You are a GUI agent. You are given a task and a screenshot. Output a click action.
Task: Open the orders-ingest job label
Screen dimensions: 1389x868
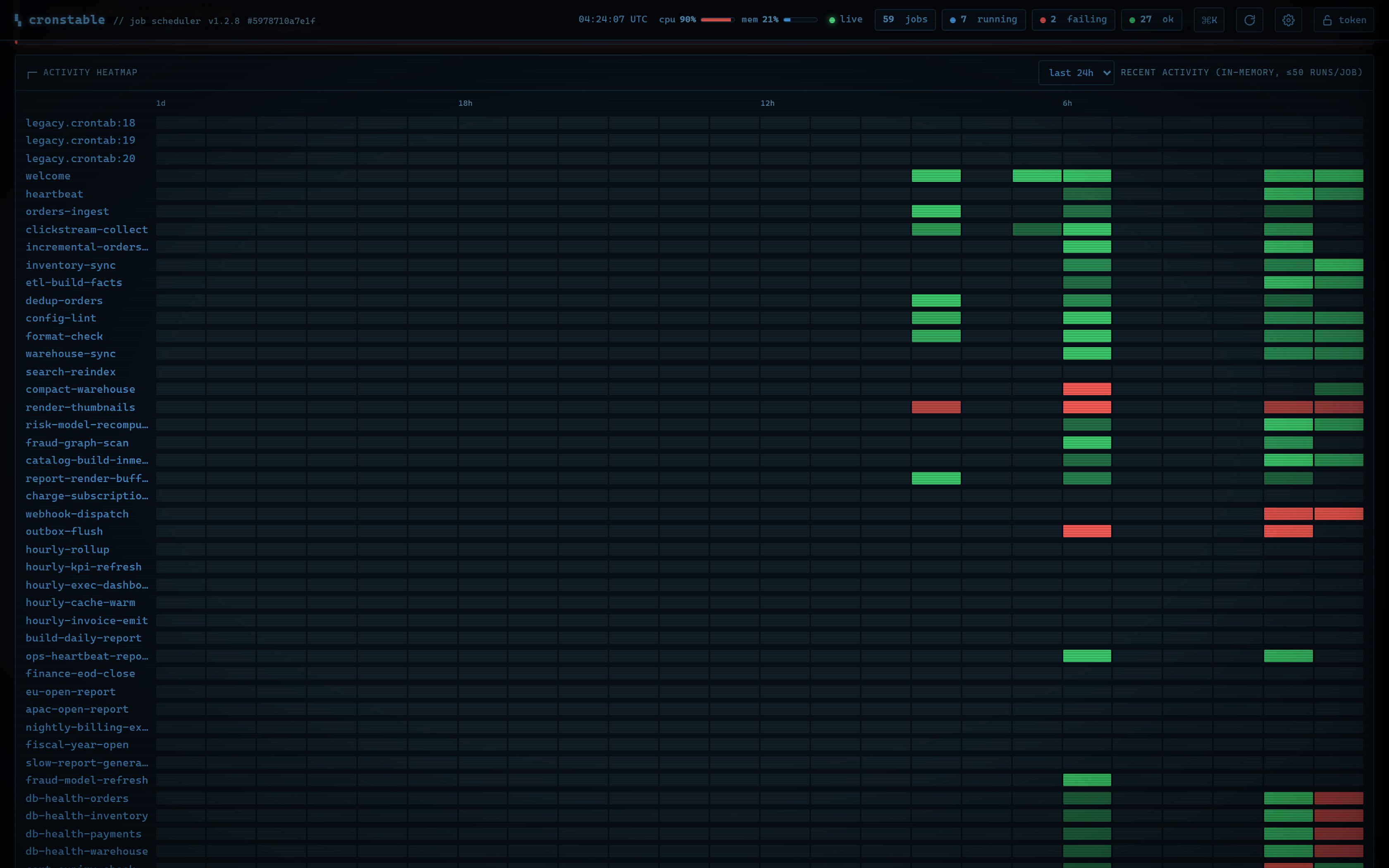tap(67, 211)
